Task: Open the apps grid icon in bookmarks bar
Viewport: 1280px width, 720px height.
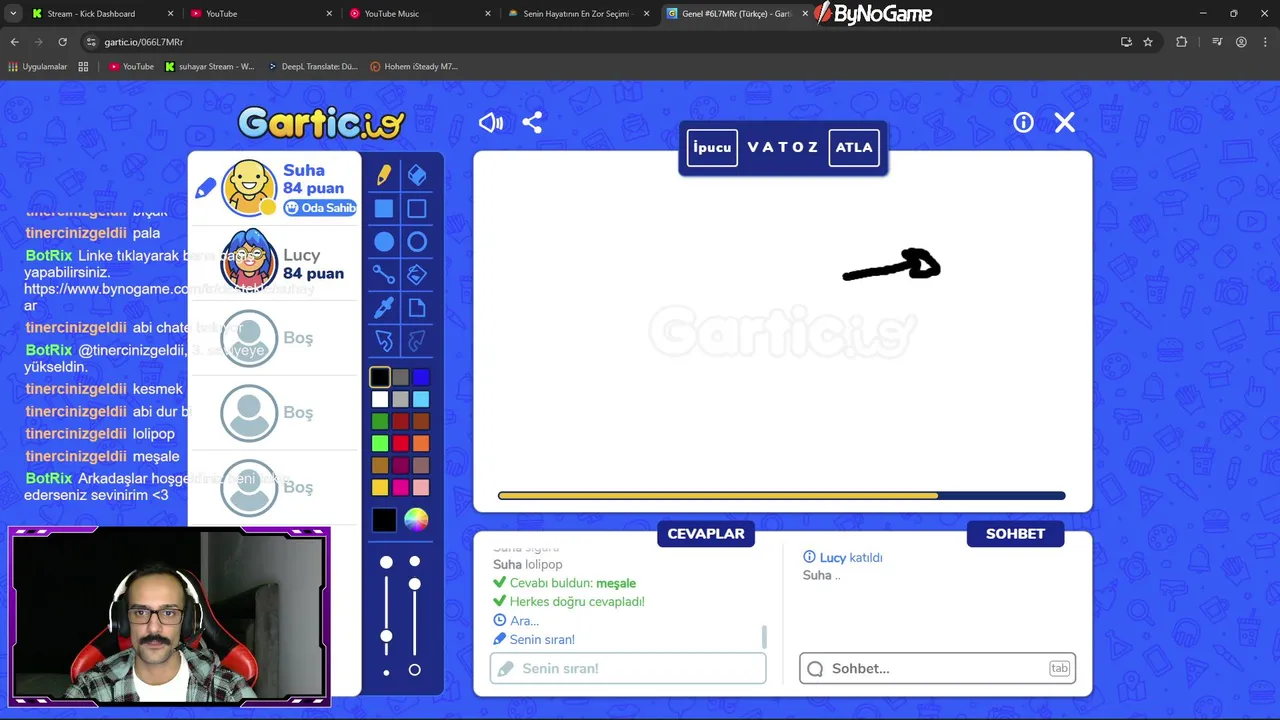Action: click(83, 66)
